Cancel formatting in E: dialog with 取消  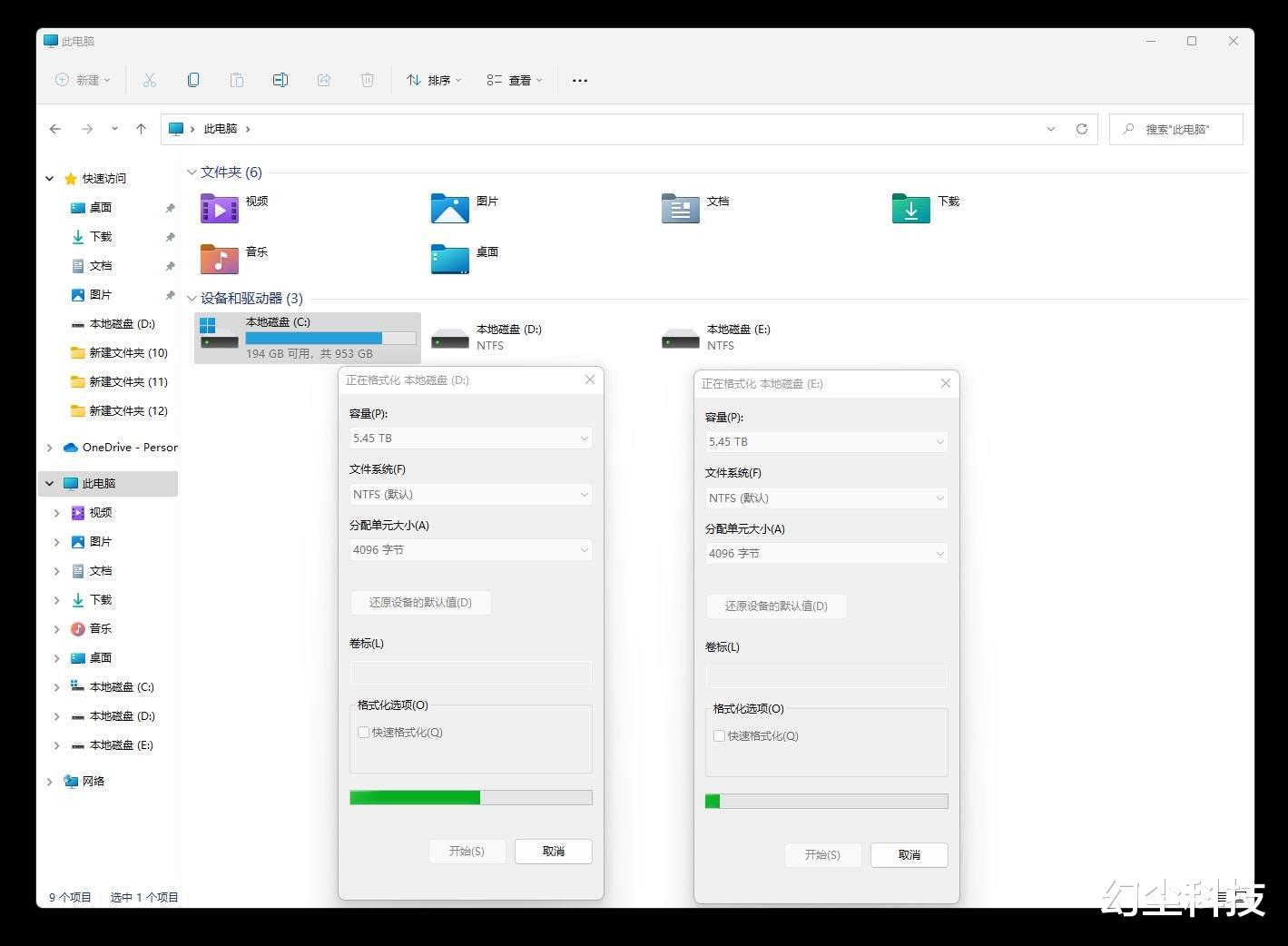[x=909, y=855]
